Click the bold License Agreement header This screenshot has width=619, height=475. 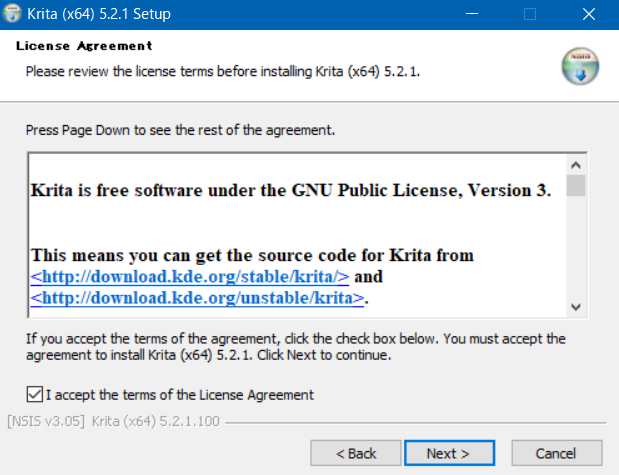tap(84, 46)
